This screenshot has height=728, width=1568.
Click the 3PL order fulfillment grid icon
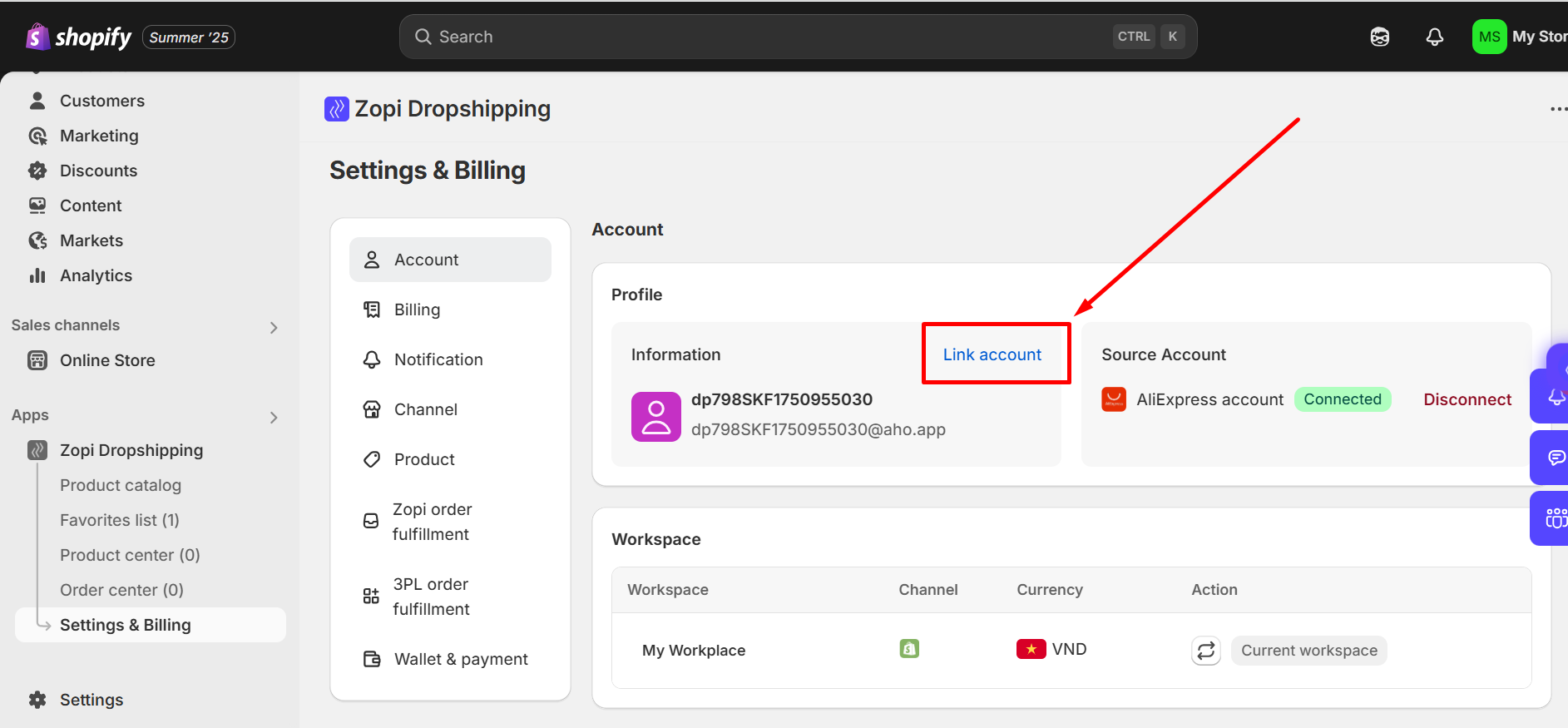(x=371, y=596)
